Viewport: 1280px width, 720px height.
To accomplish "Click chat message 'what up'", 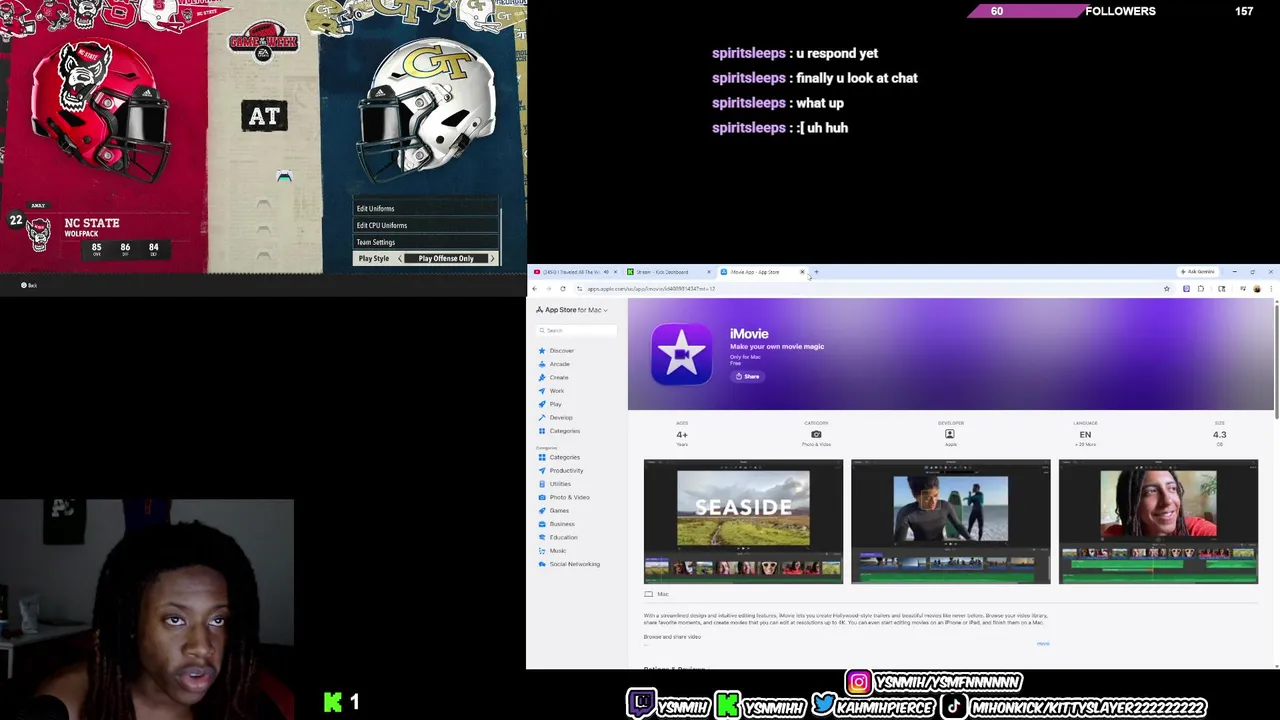I will 820,103.
